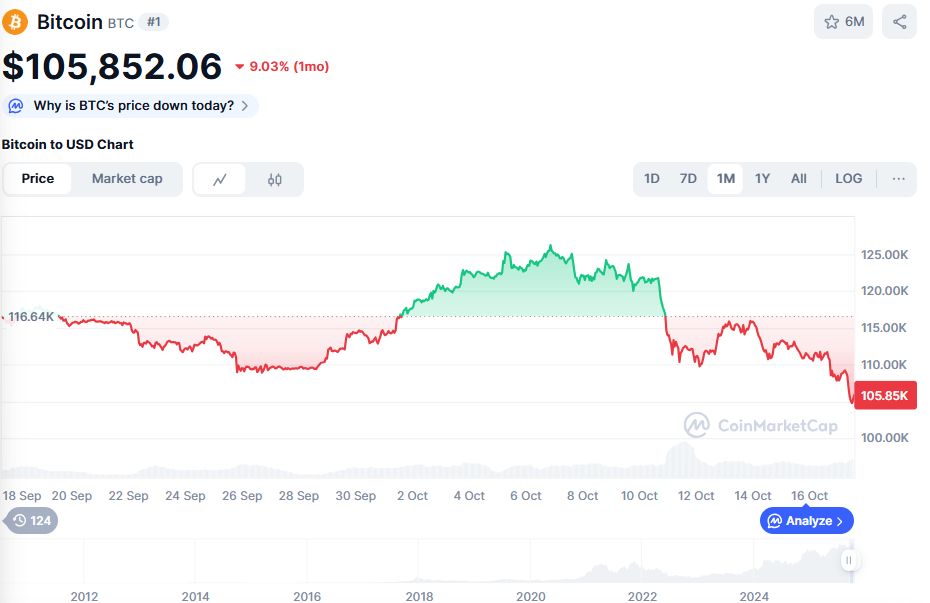Open the 124 history events badge
The width and height of the screenshot is (930, 603).
point(31,521)
